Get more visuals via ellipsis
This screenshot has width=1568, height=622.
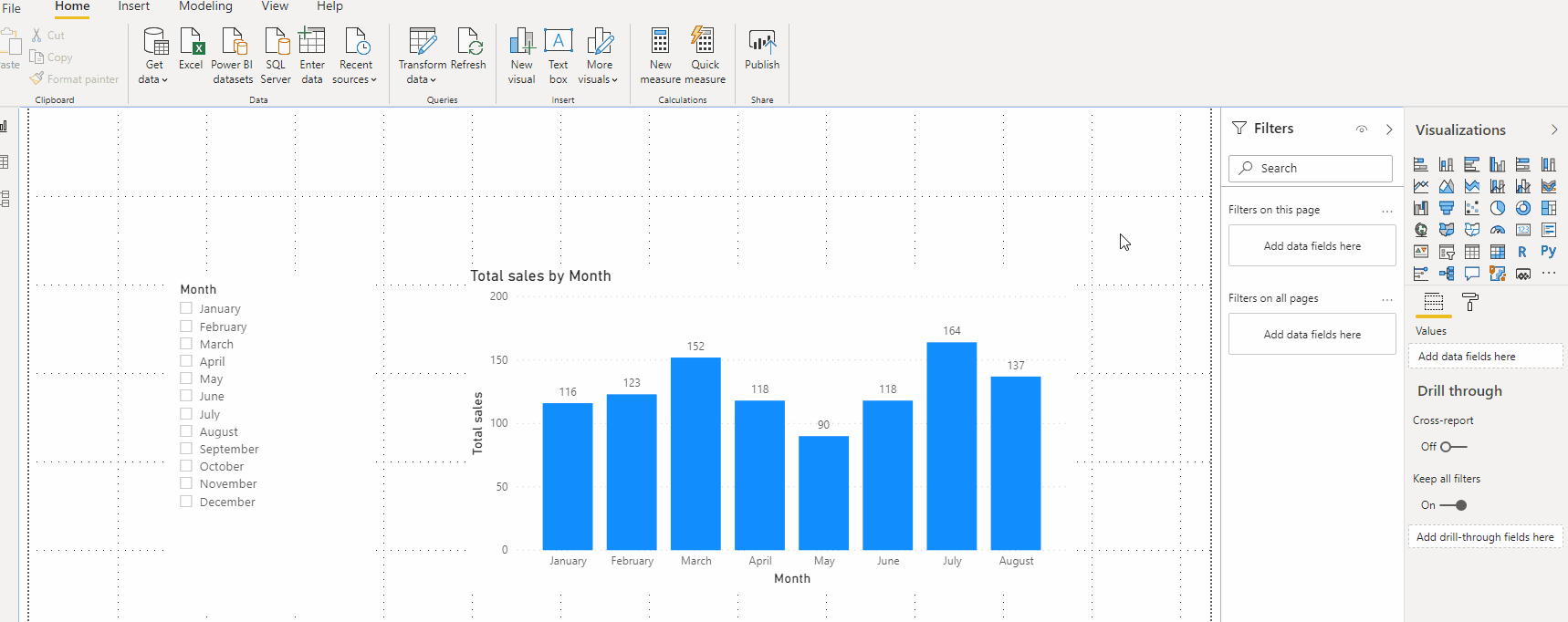pos(1549,274)
